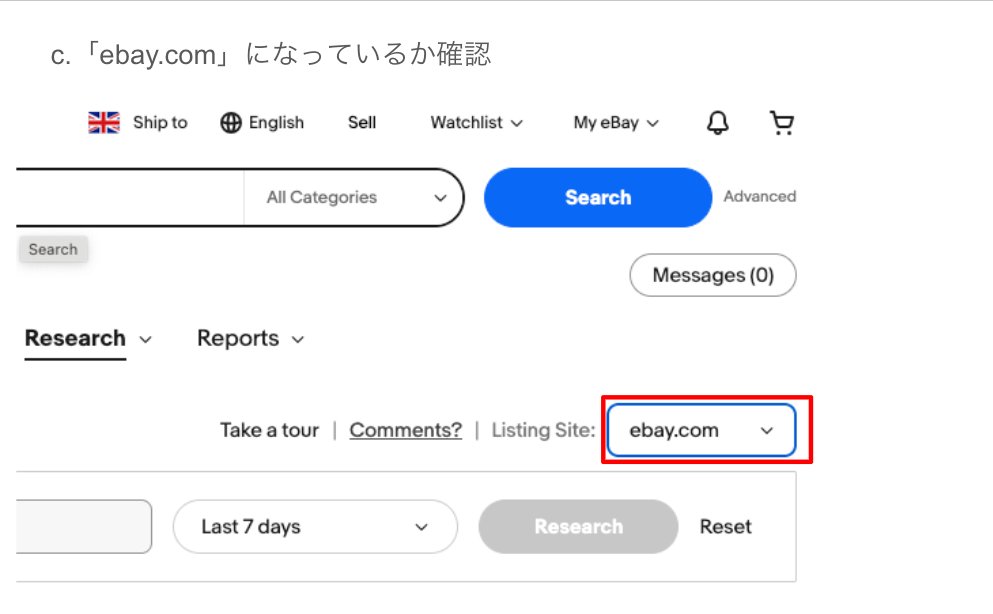
Task: Click the Reset button
Action: 725,526
